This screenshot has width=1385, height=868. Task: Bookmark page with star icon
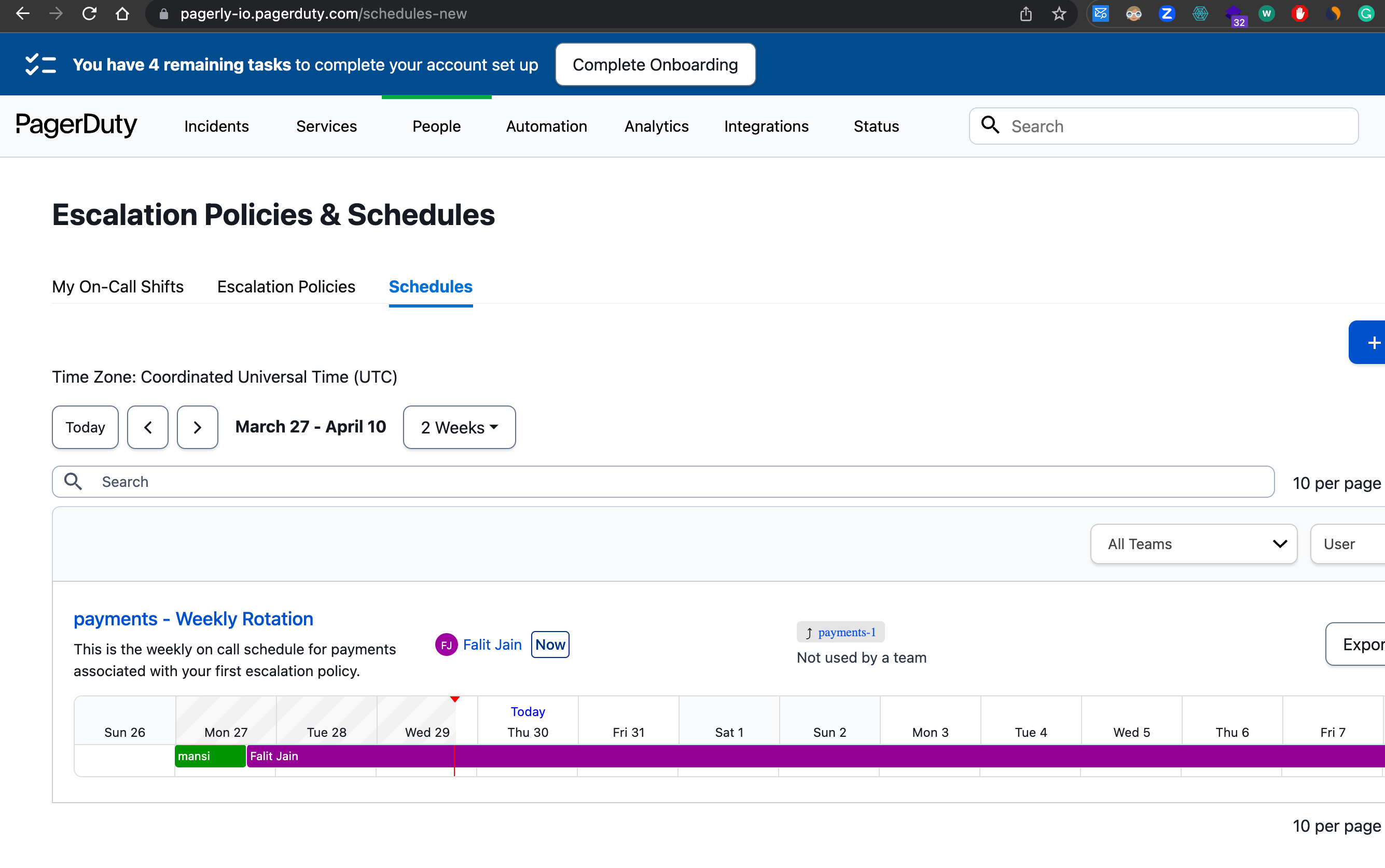tap(1059, 13)
